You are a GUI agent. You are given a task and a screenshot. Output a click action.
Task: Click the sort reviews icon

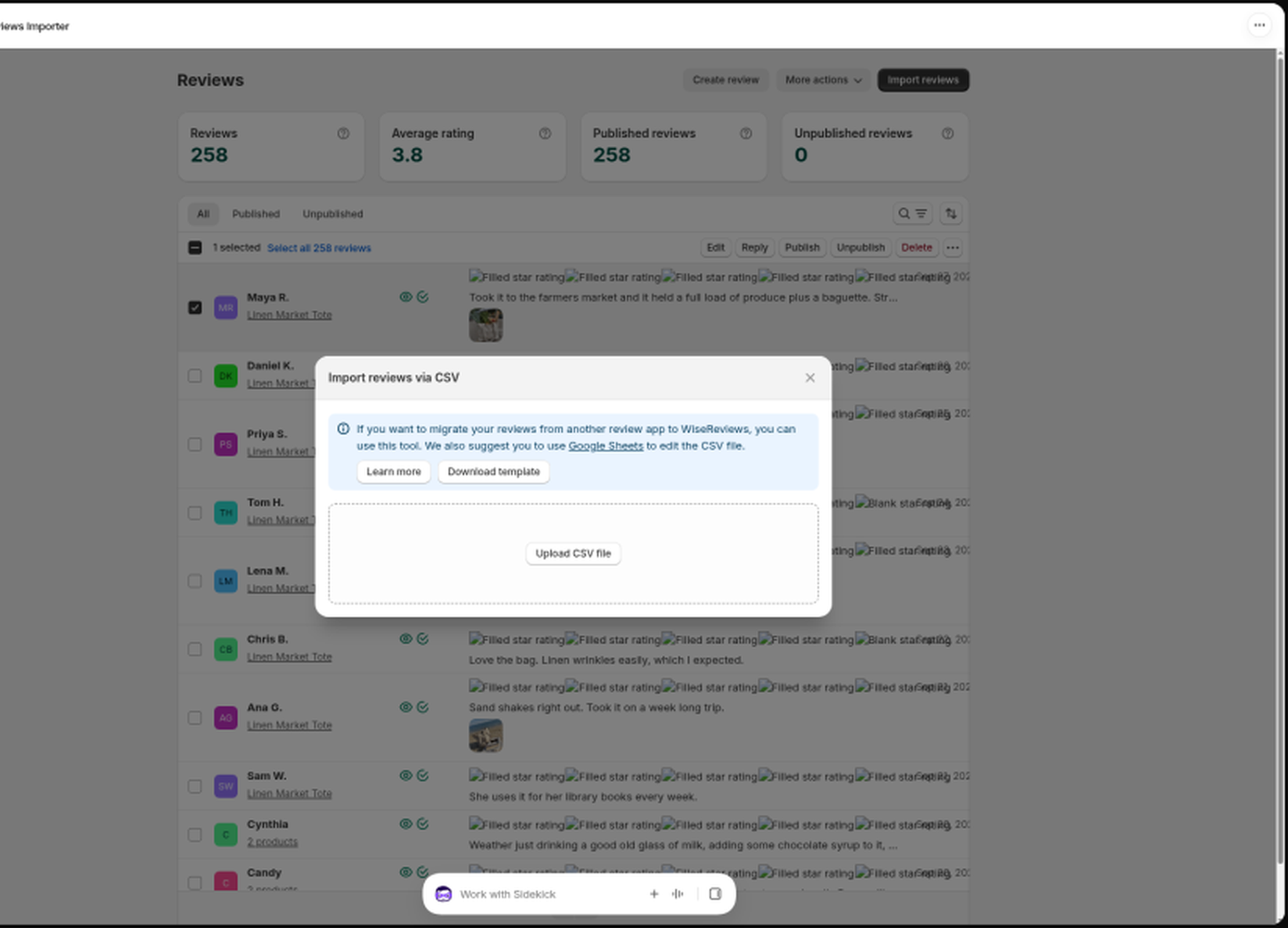pyautogui.click(x=950, y=213)
